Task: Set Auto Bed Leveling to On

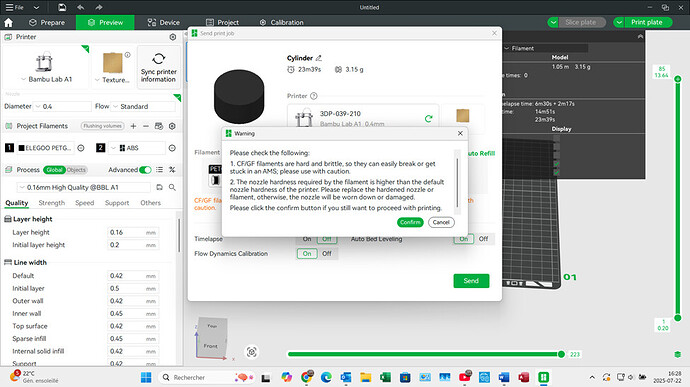Action: [464, 239]
